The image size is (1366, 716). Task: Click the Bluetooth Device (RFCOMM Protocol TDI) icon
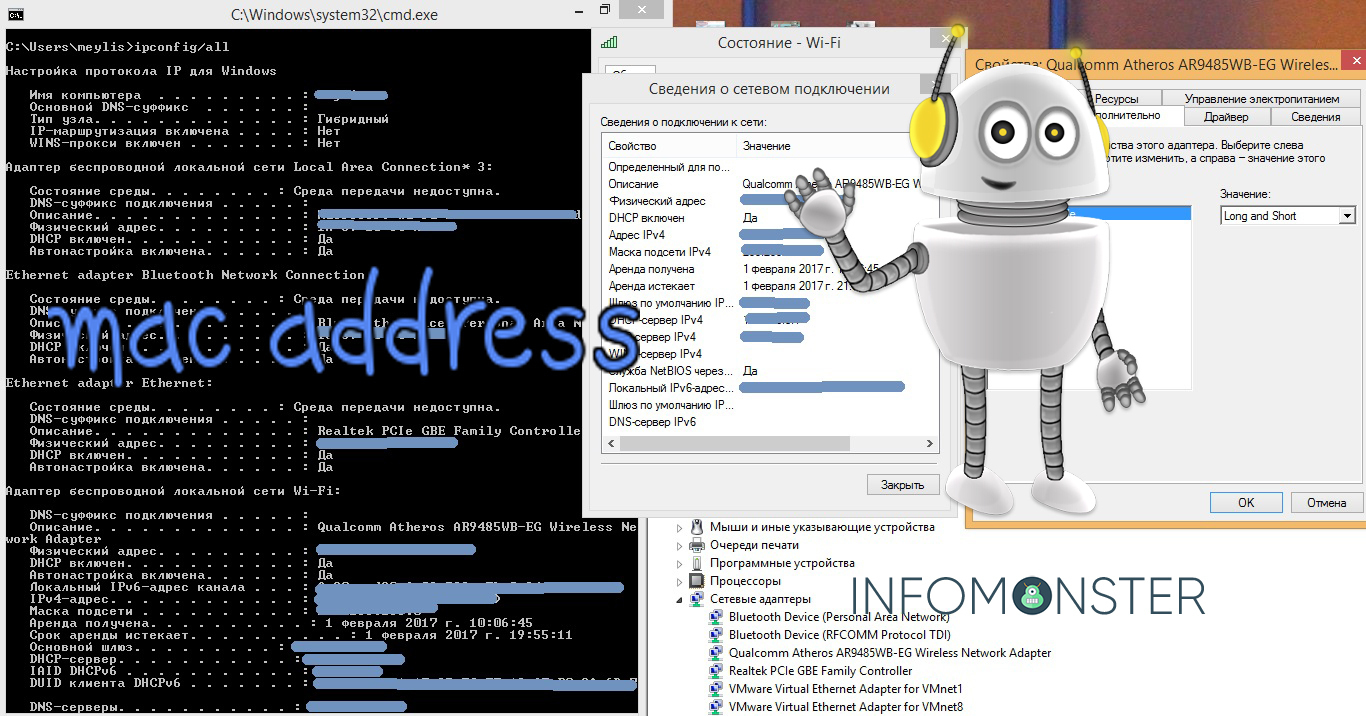click(x=716, y=635)
